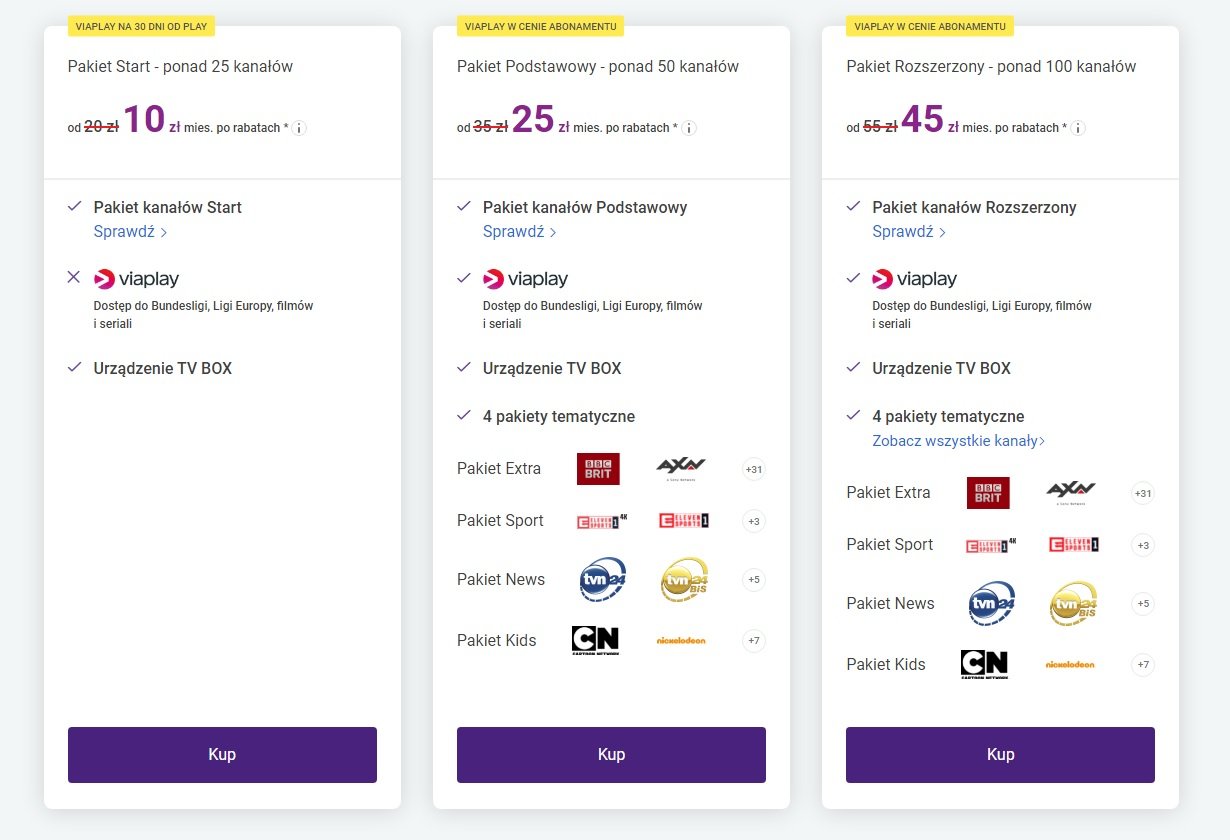The image size is (1230, 840).
Task: Click Nickelodeon logo in Podstawowy Pakiet Kids
Action: 681,640
